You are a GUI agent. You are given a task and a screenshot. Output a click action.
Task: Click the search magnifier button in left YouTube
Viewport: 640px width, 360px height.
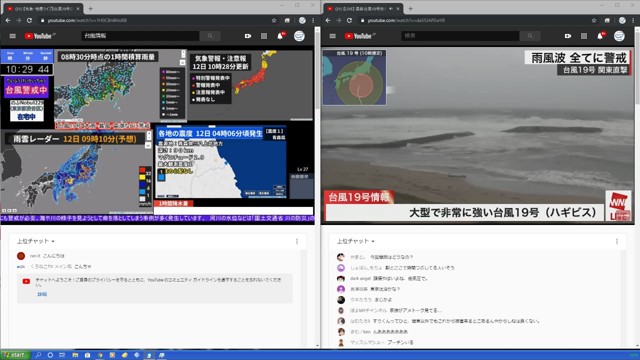pyautogui.click(x=210, y=36)
